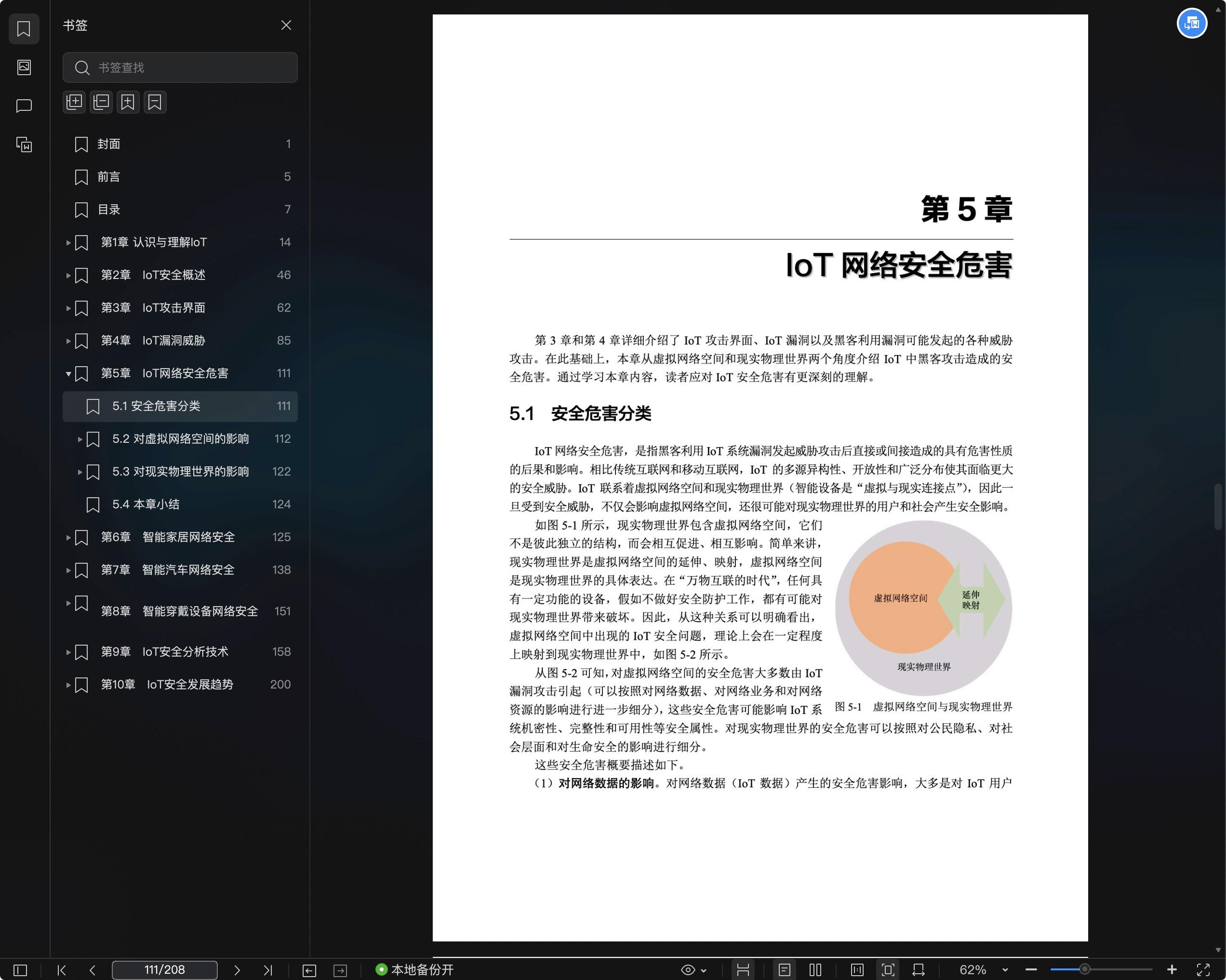The width and height of the screenshot is (1226, 980).
Task: Click the 本地备份开 backup status
Action: click(414, 970)
